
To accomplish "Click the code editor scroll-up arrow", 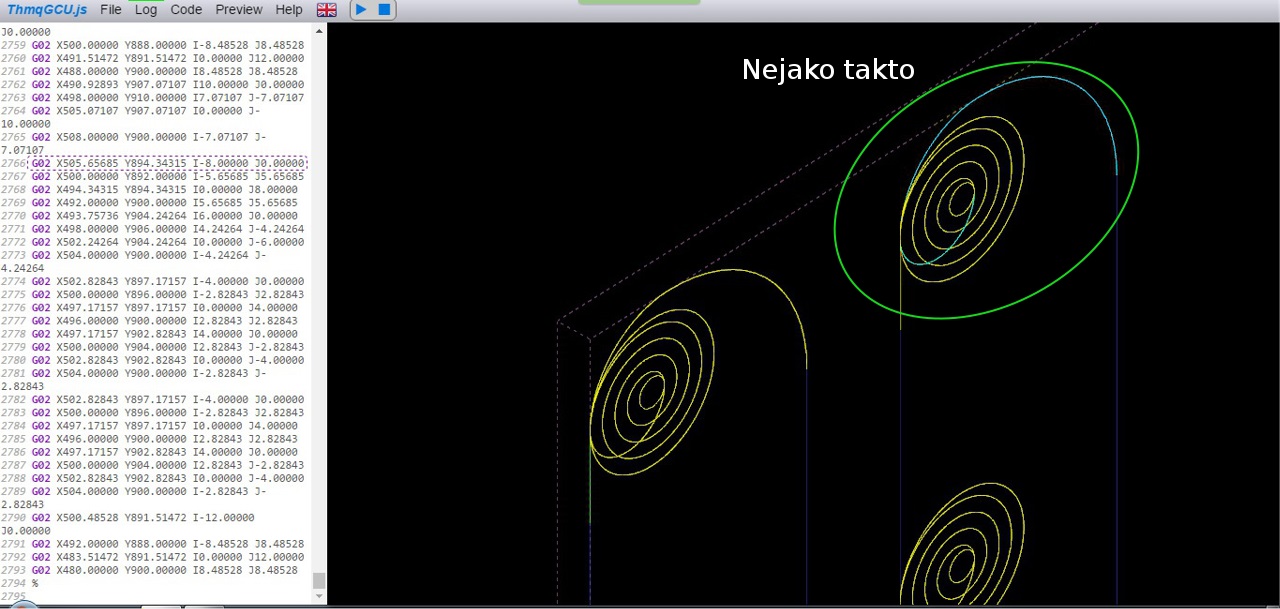I will point(319,30).
